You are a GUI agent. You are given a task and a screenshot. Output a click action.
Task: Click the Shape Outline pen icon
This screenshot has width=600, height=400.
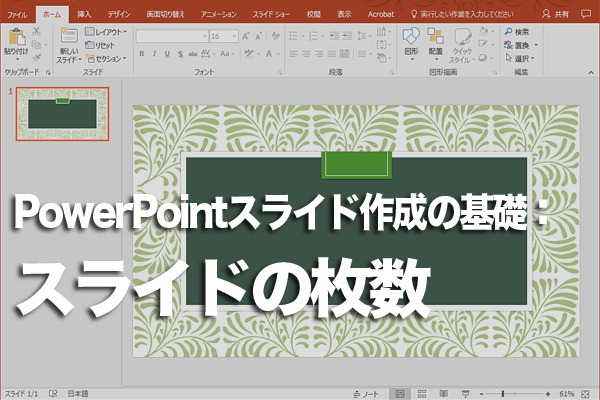pos(483,44)
